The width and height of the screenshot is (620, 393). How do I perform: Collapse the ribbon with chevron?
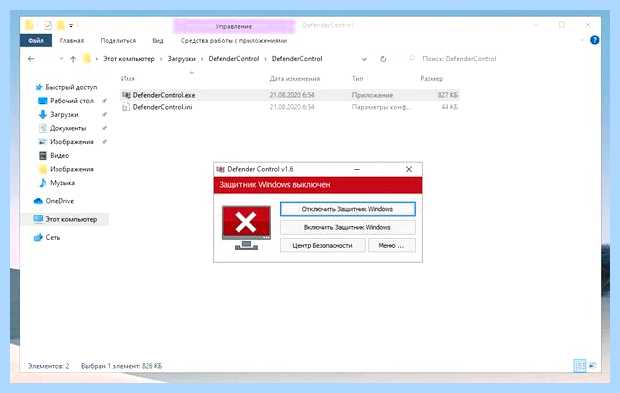(x=582, y=40)
